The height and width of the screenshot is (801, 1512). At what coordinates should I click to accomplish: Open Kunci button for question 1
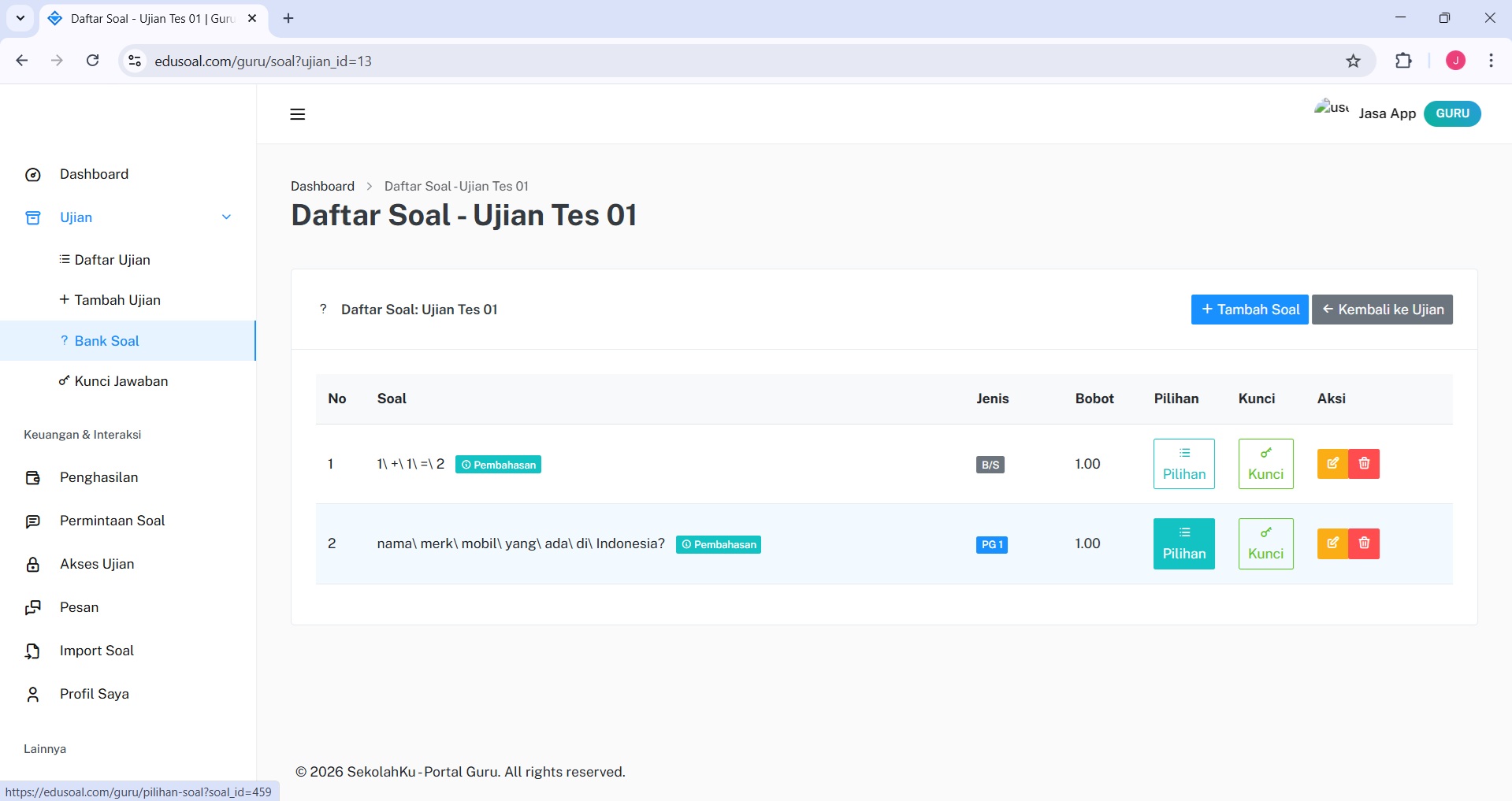pyautogui.click(x=1265, y=464)
